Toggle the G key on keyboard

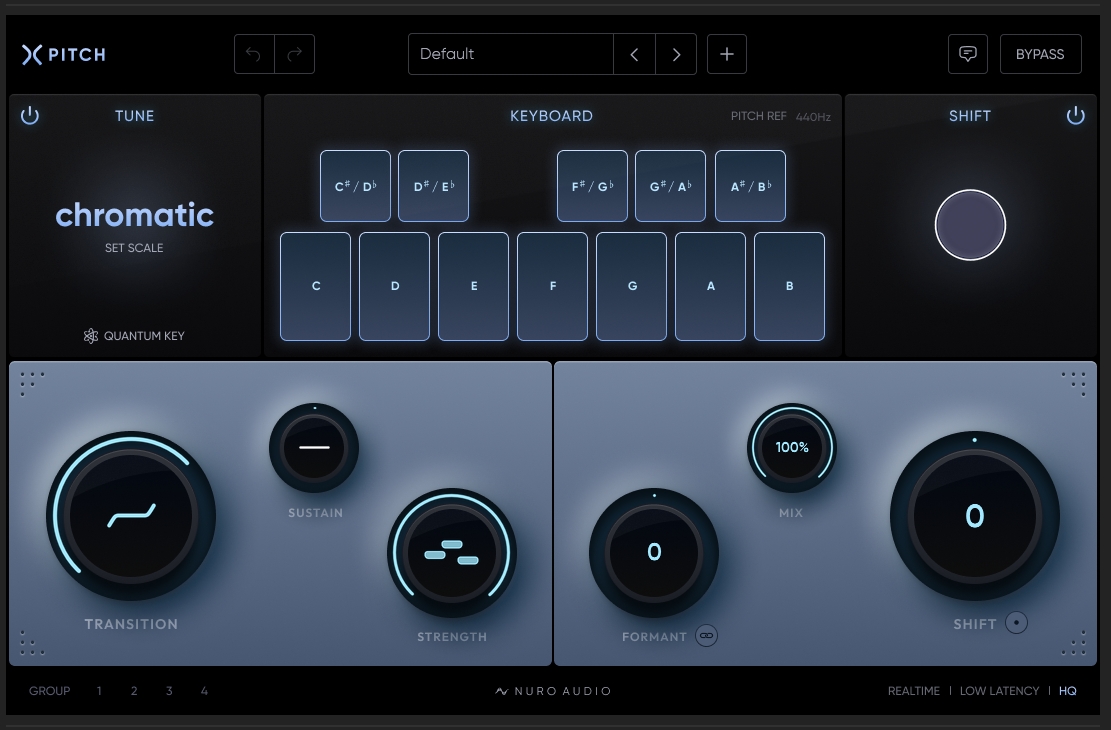631,286
